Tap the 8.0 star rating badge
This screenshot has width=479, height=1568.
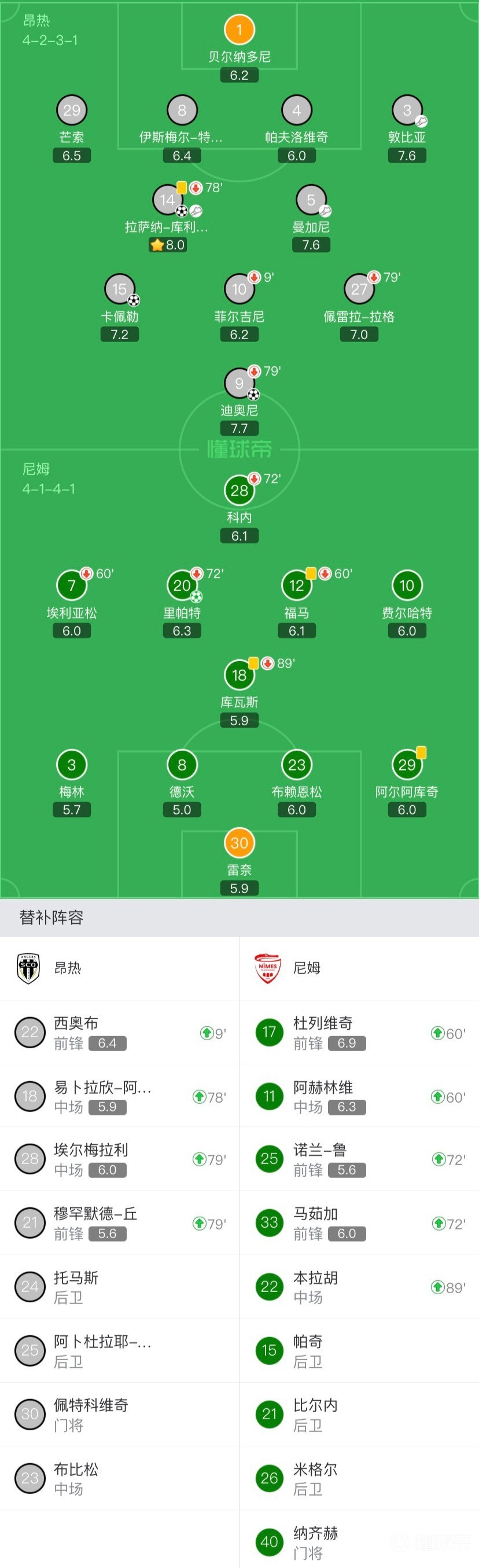pyautogui.click(x=167, y=245)
